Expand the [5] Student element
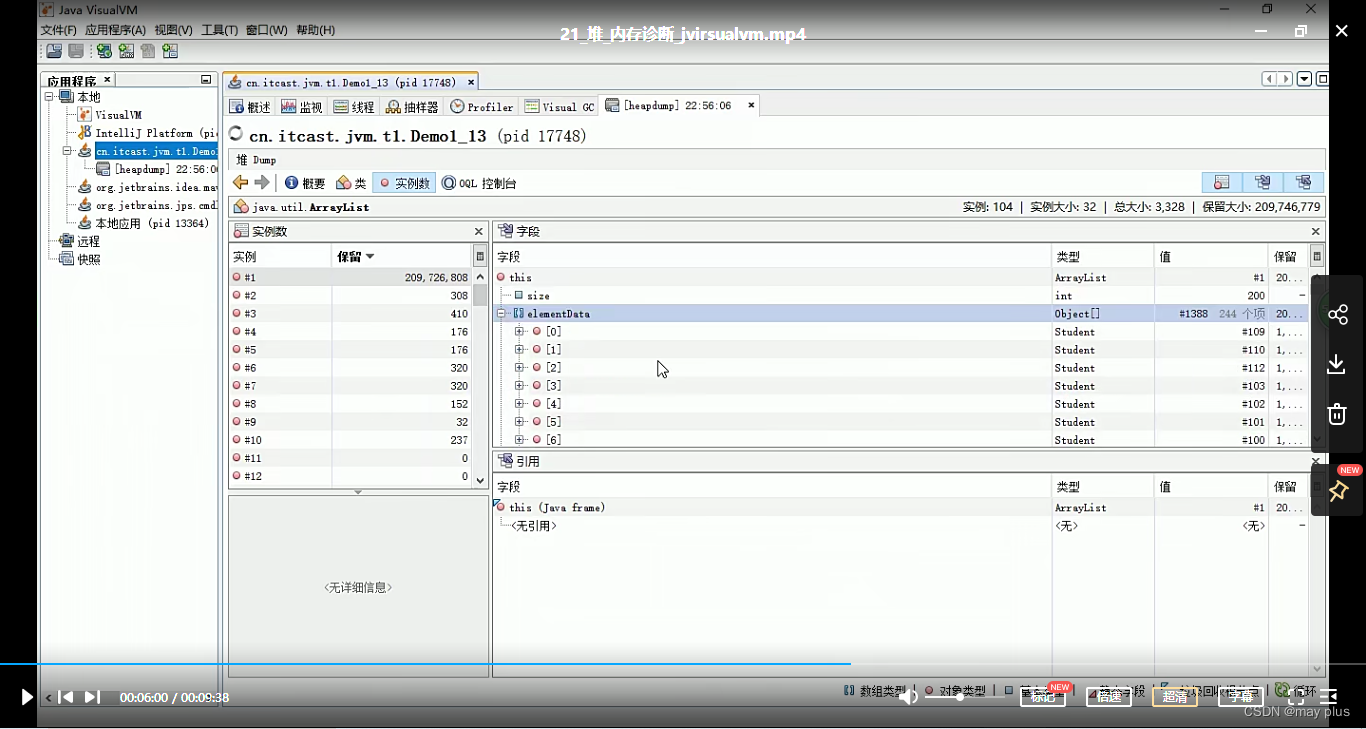 519,421
